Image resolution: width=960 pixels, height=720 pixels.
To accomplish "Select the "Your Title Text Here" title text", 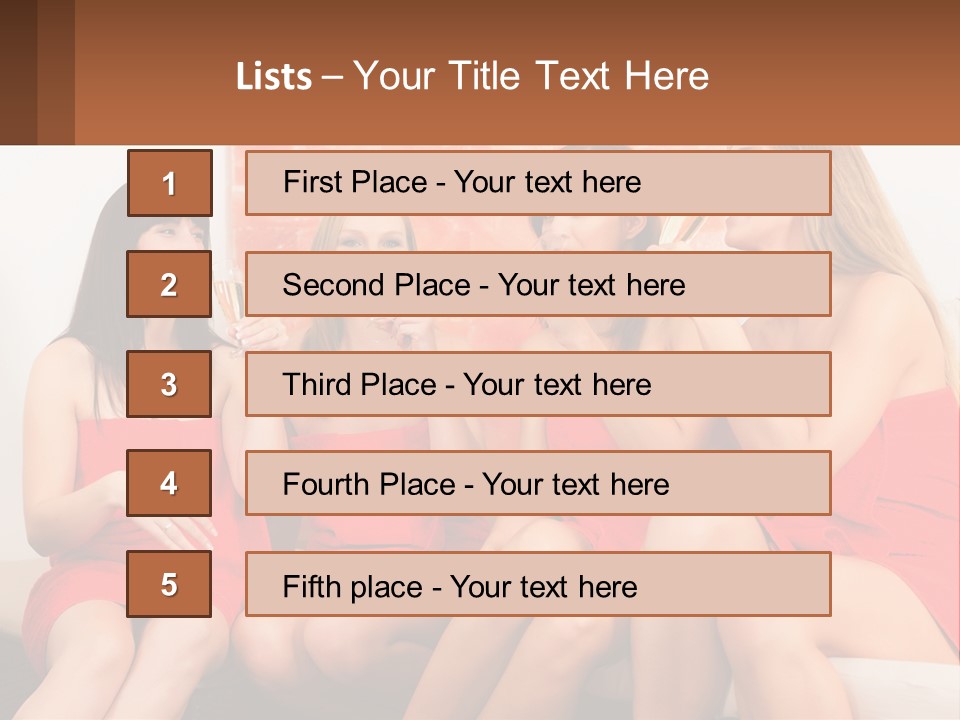I will [531, 76].
